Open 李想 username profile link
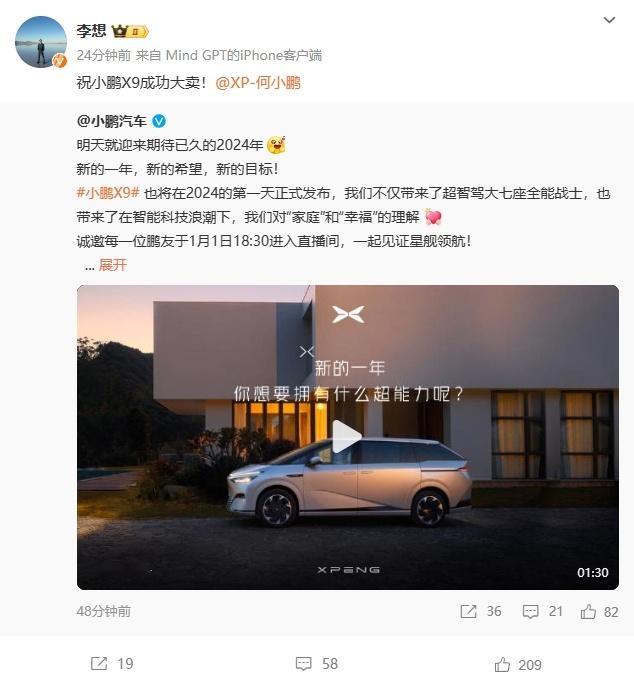Viewport: 634px width, 682px height. tap(91, 31)
